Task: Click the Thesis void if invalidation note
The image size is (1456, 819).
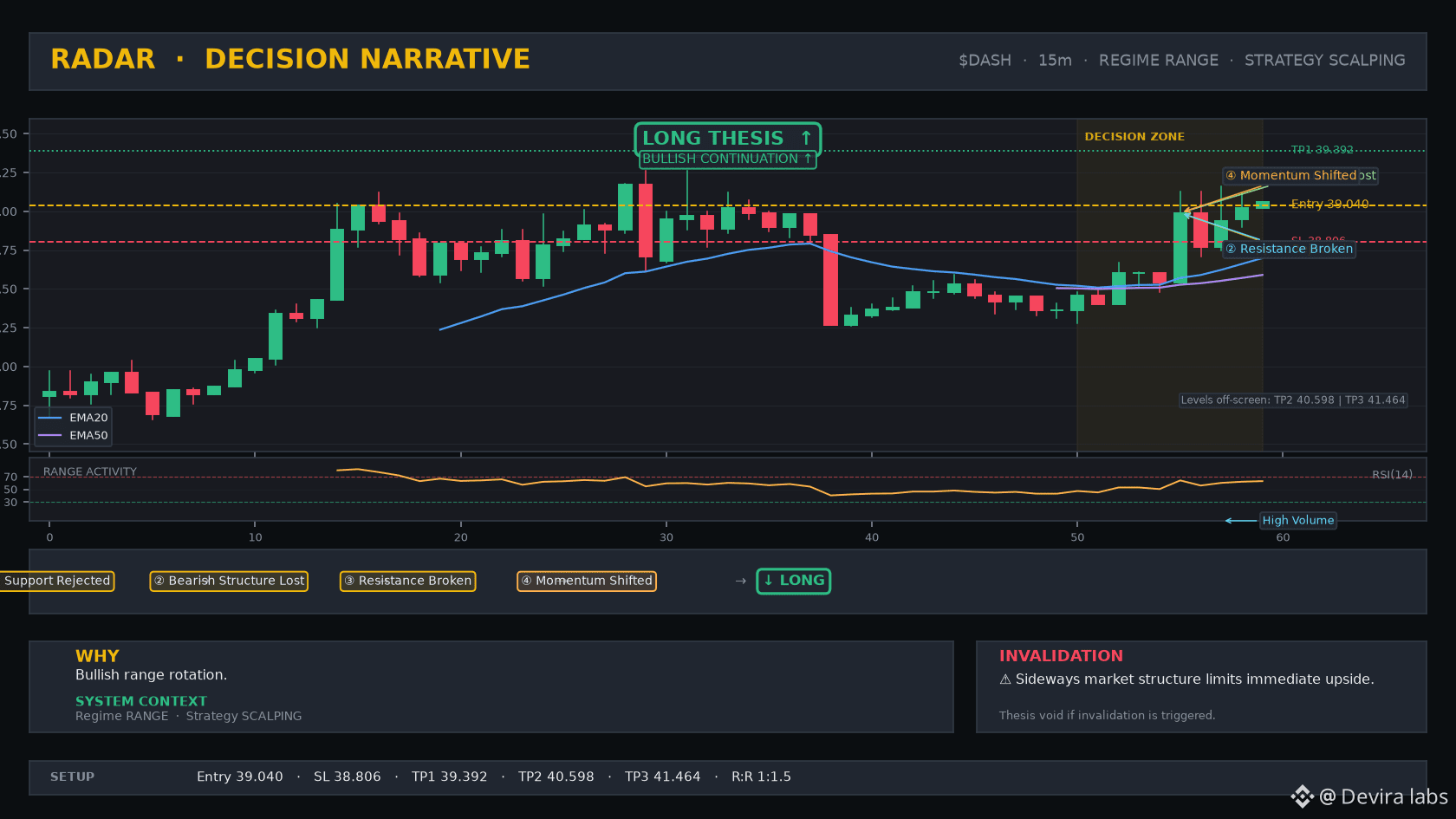Action: point(1107,715)
